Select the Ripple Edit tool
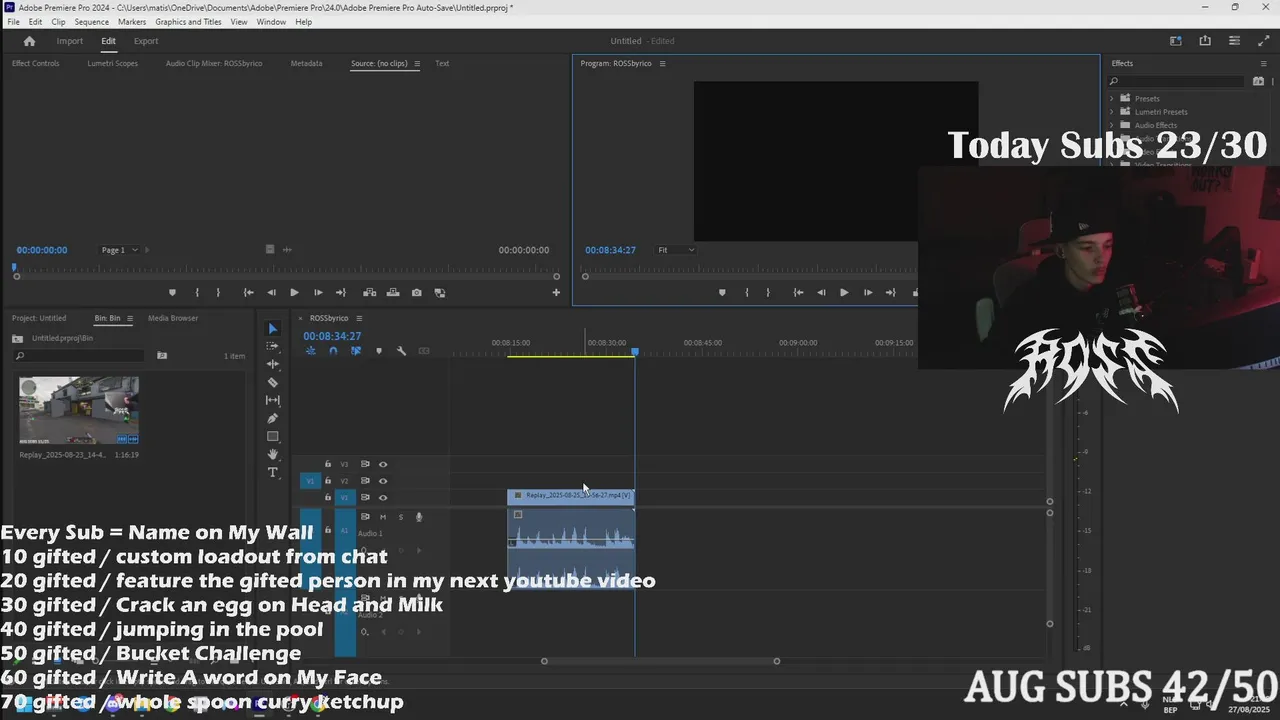1280x720 pixels. click(x=273, y=364)
